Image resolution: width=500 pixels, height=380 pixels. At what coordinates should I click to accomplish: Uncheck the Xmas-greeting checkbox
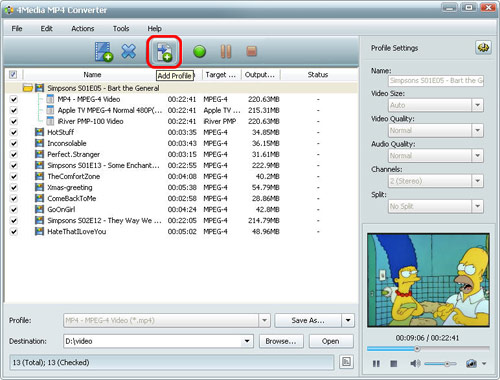tap(14, 187)
